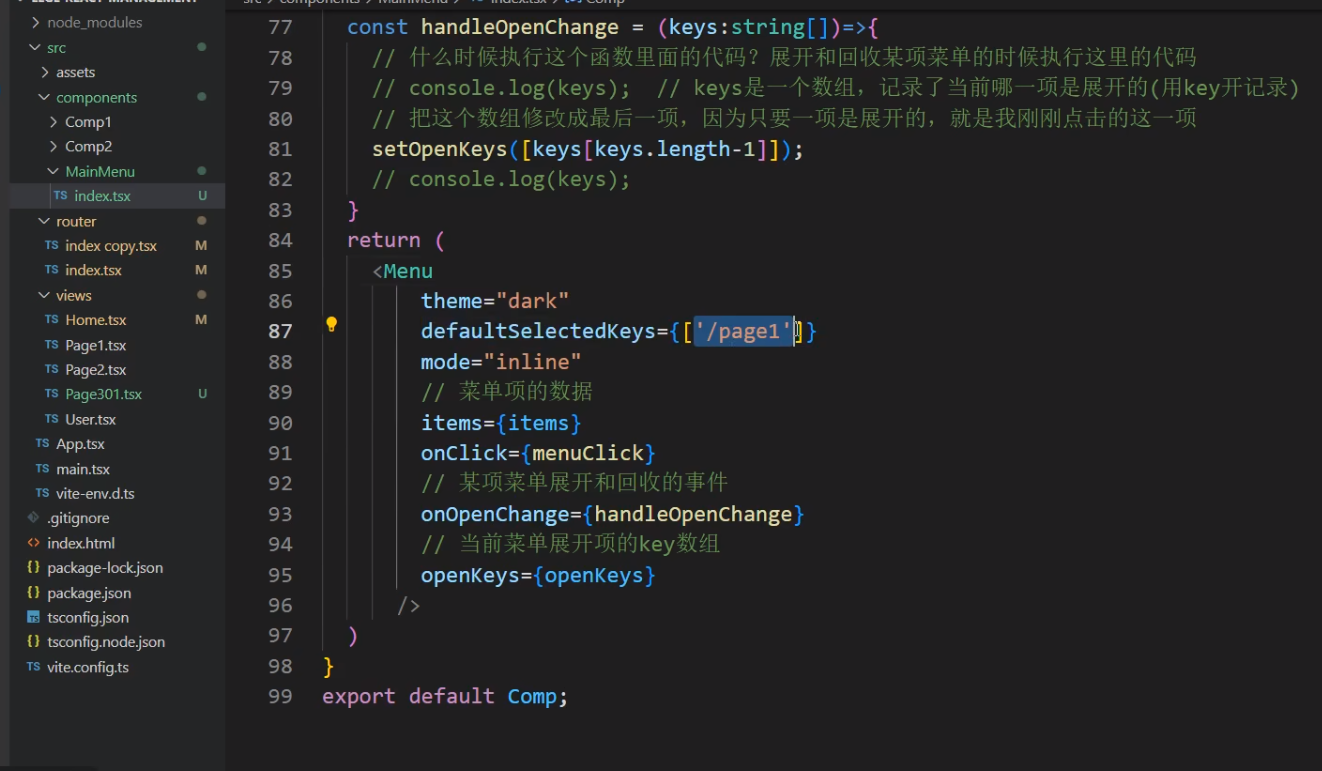This screenshot has width=1322, height=771.
Task: Click handleOpenChange on line 77
Action: pyautogui.click(x=520, y=27)
